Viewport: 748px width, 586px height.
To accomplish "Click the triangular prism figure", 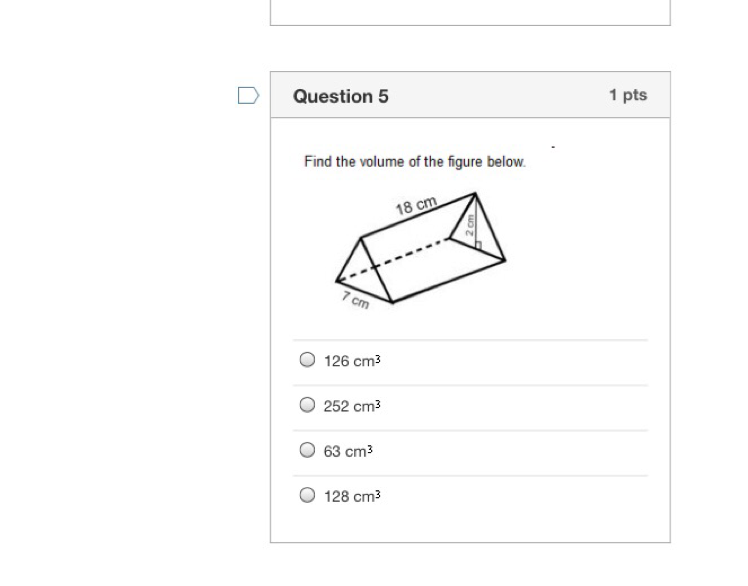I will pos(420,250).
